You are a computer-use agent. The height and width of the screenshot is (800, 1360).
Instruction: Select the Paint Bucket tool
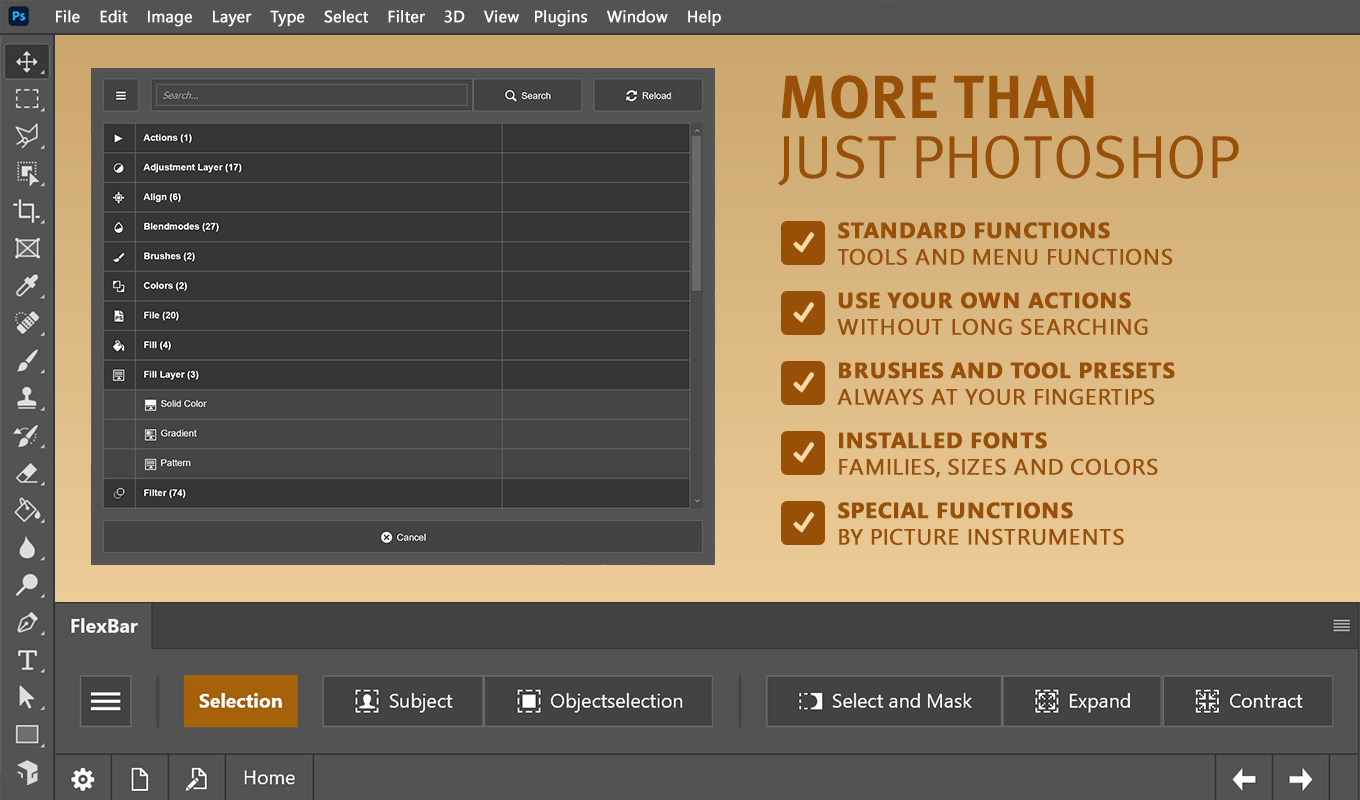tap(27, 510)
